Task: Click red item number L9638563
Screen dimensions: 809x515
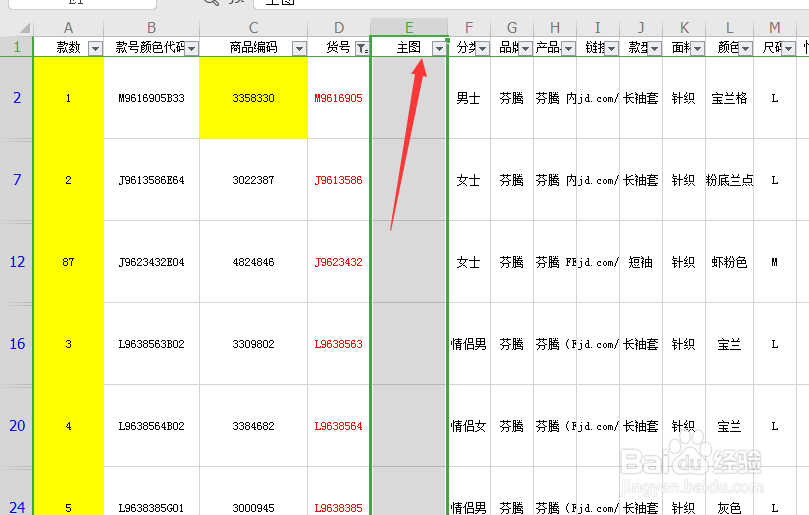Action: pyautogui.click(x=338, y=344)
